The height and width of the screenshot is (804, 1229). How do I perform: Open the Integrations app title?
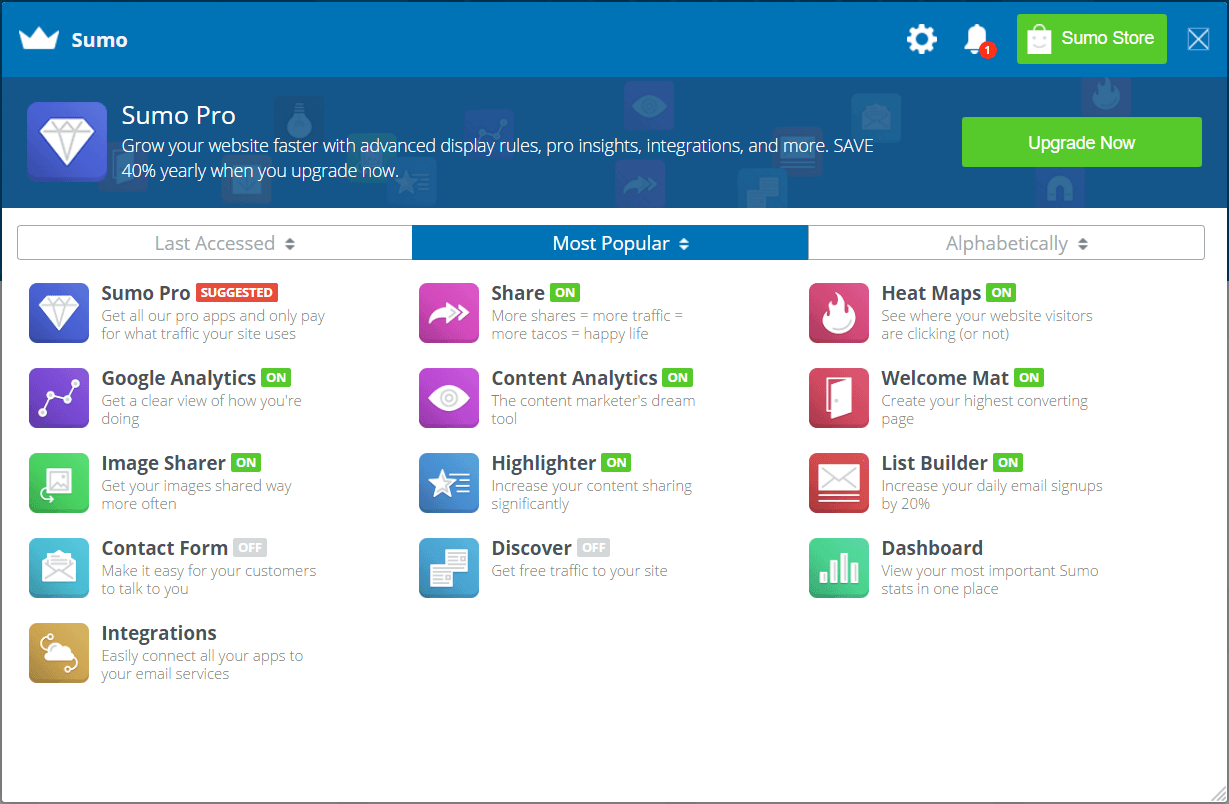[159, 633]
